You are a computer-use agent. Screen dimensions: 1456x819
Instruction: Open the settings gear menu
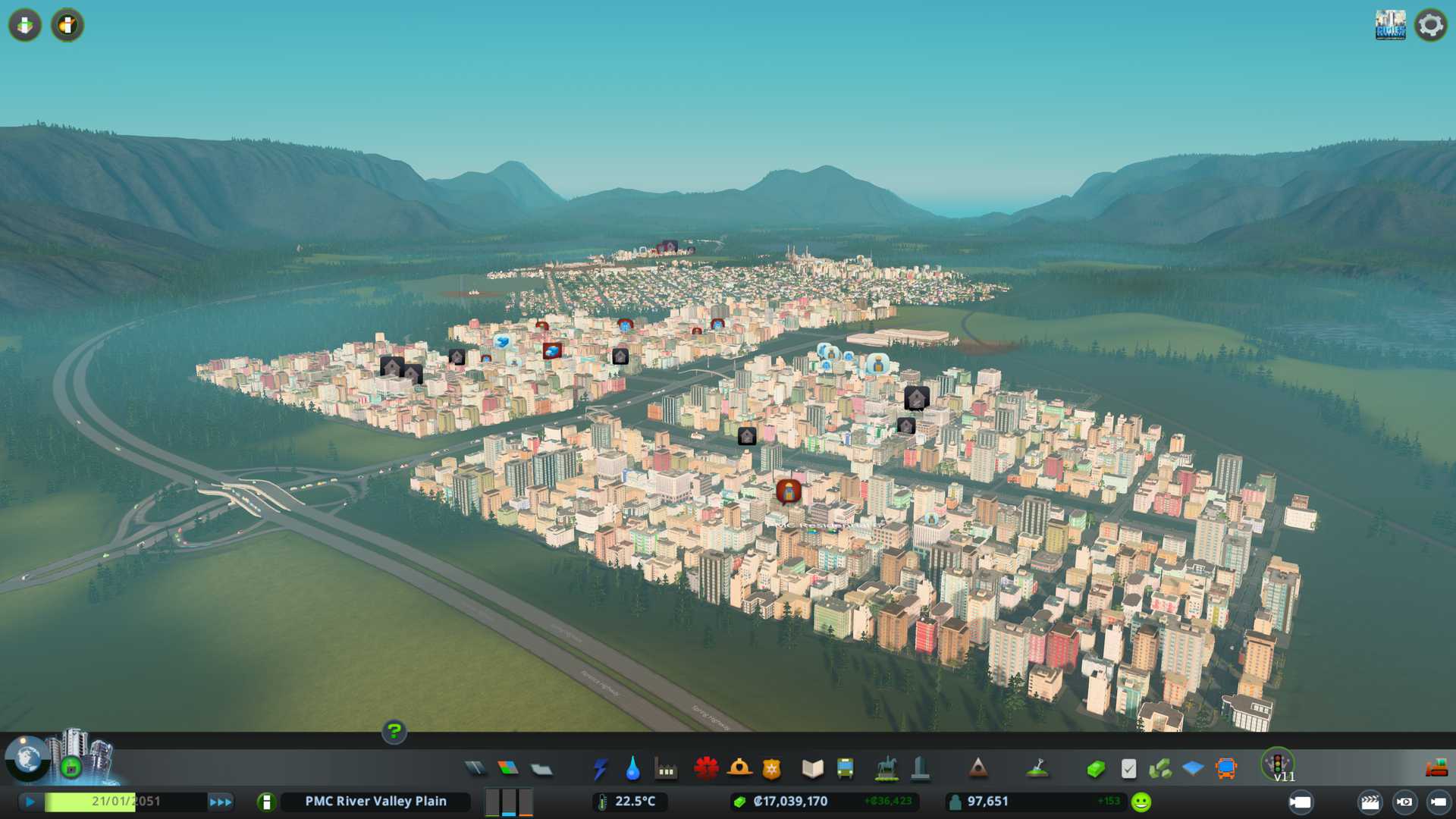tap(1430, 25)
